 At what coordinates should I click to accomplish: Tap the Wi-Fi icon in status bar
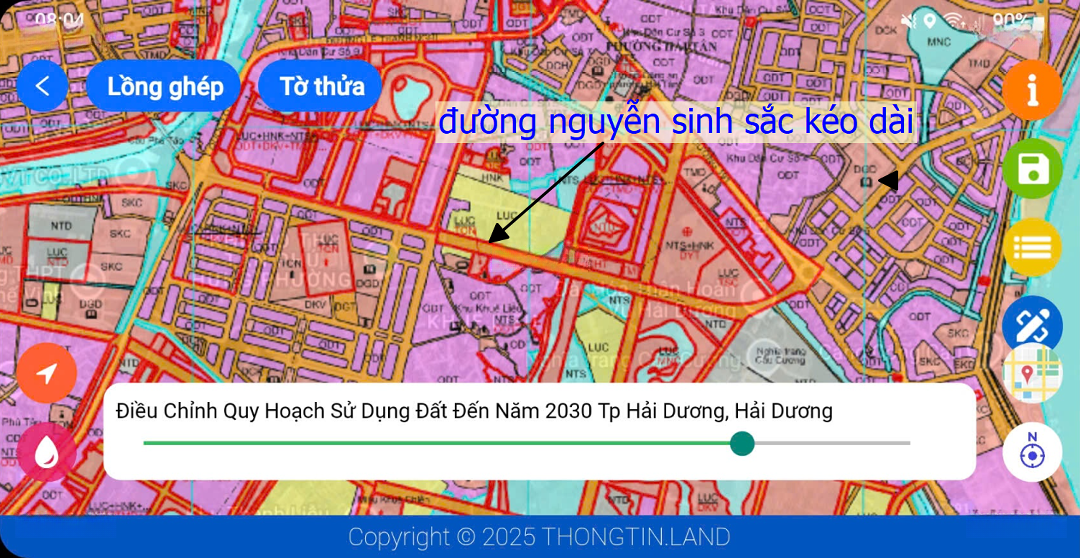(953, 20)
